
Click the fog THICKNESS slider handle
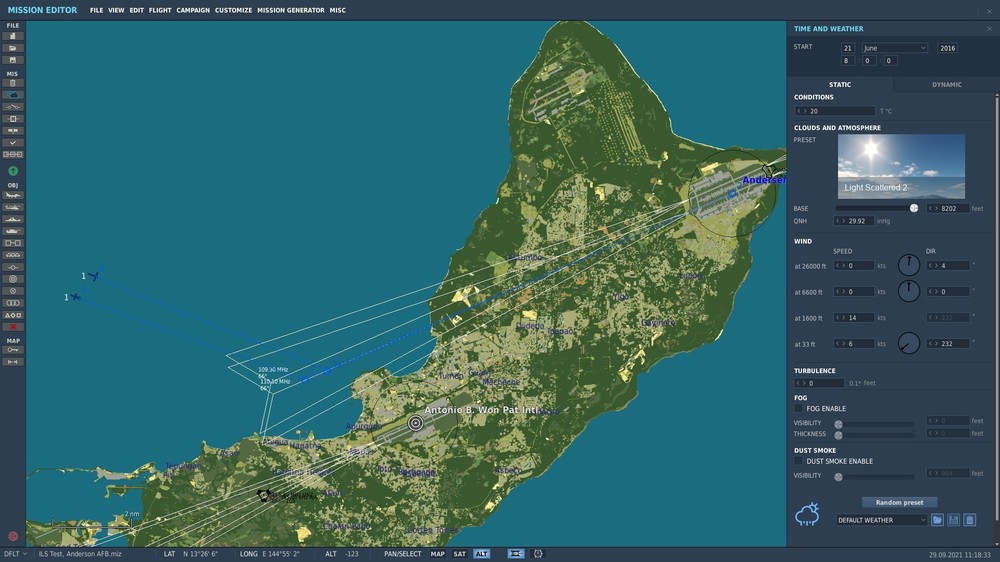[x=839, y=435]
